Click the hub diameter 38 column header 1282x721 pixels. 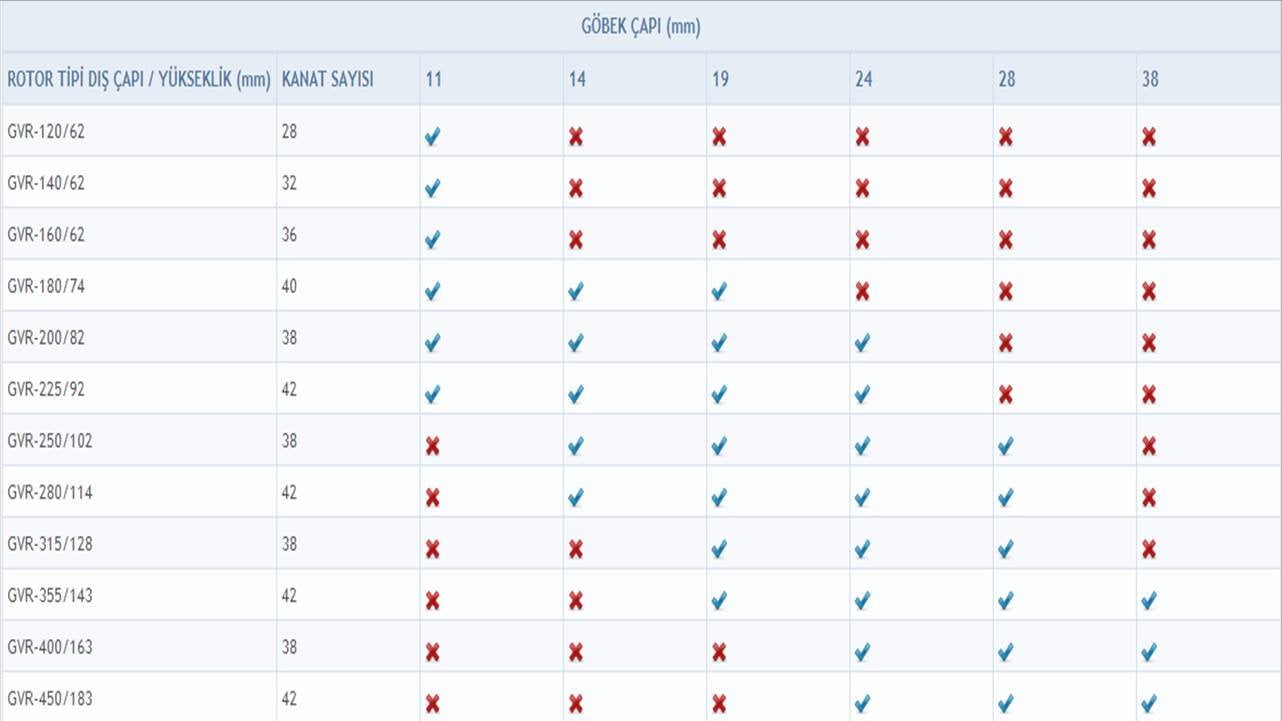(1150, 79)
